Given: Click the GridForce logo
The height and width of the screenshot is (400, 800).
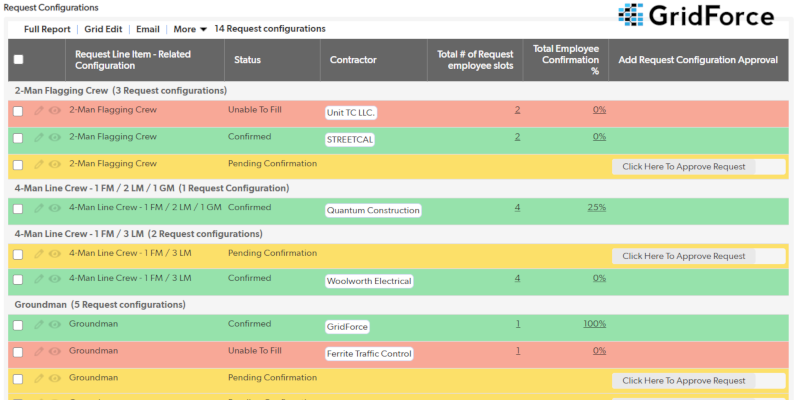Looking at the screenshot, I should click(696, 15).
